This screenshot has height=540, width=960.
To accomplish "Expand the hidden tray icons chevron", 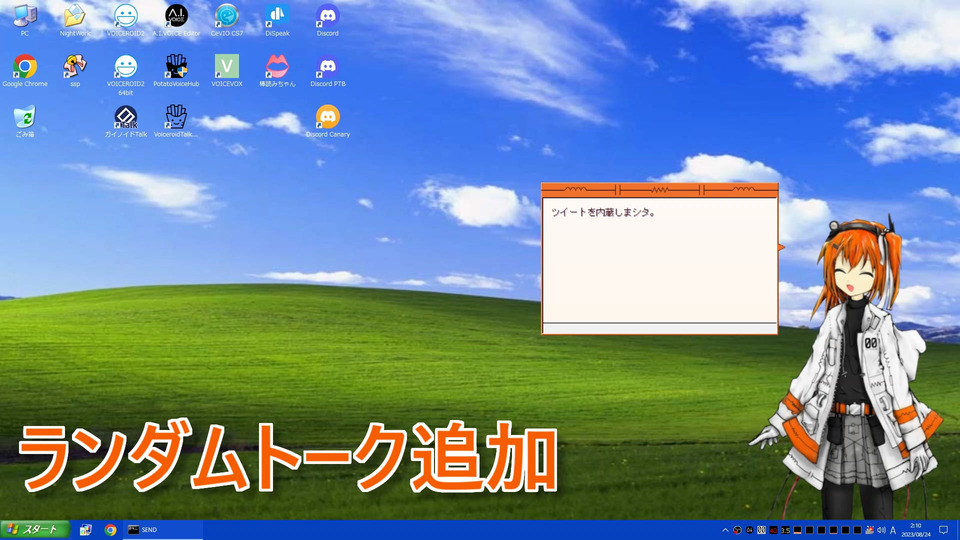I will tap(726, 530).
